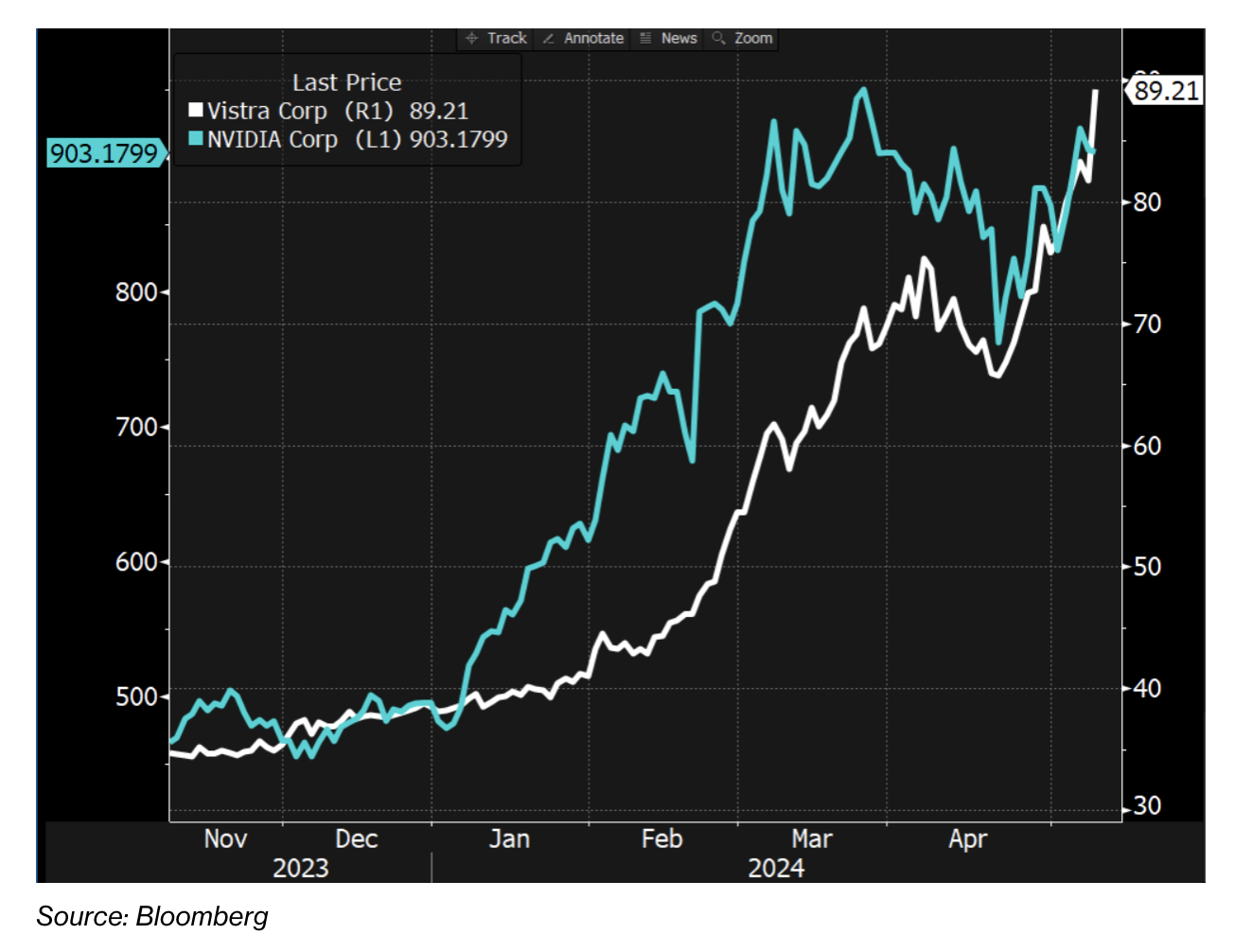Click the Last Price legend title
The height and width of the screenshot is (952, 1234).
(x=346, y=82)
